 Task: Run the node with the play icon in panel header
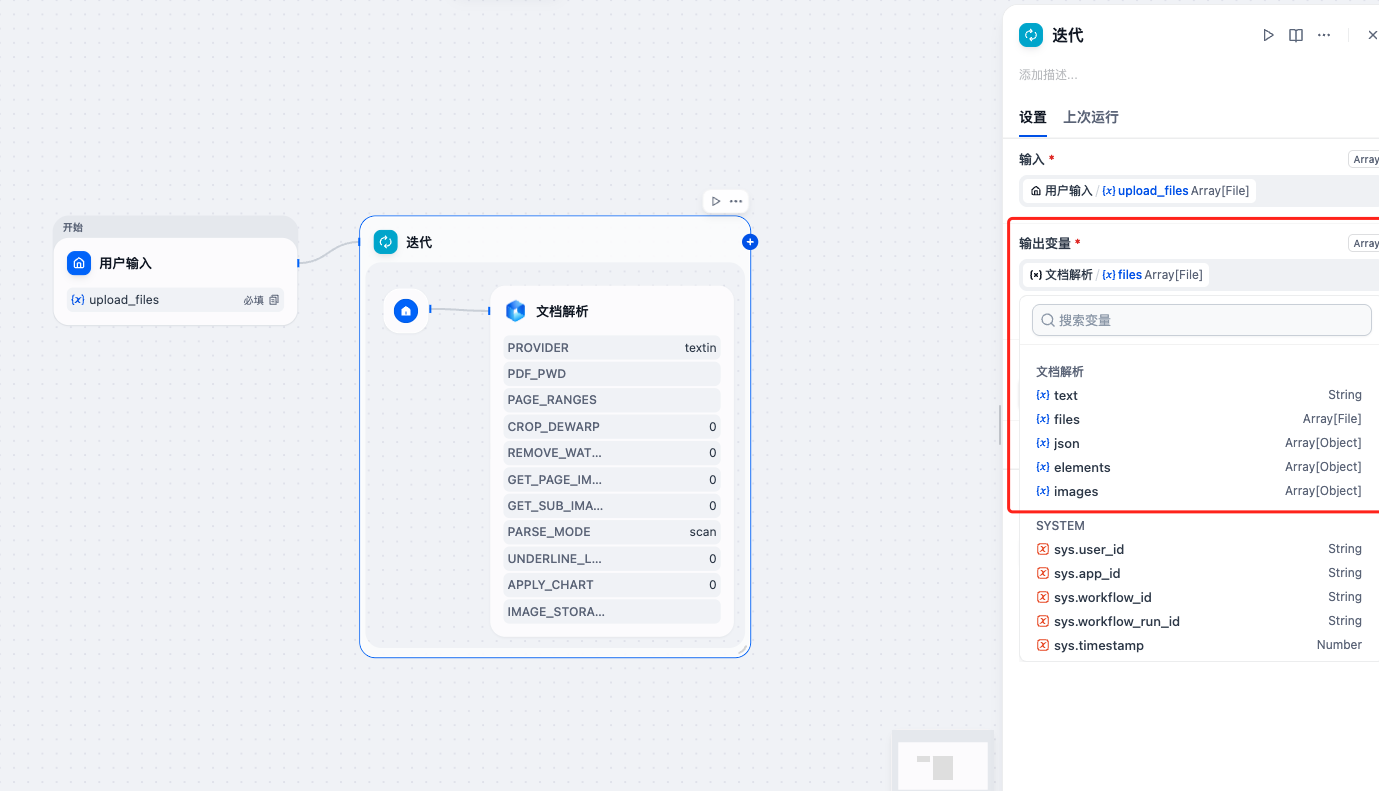click(x=1269, y=34)
